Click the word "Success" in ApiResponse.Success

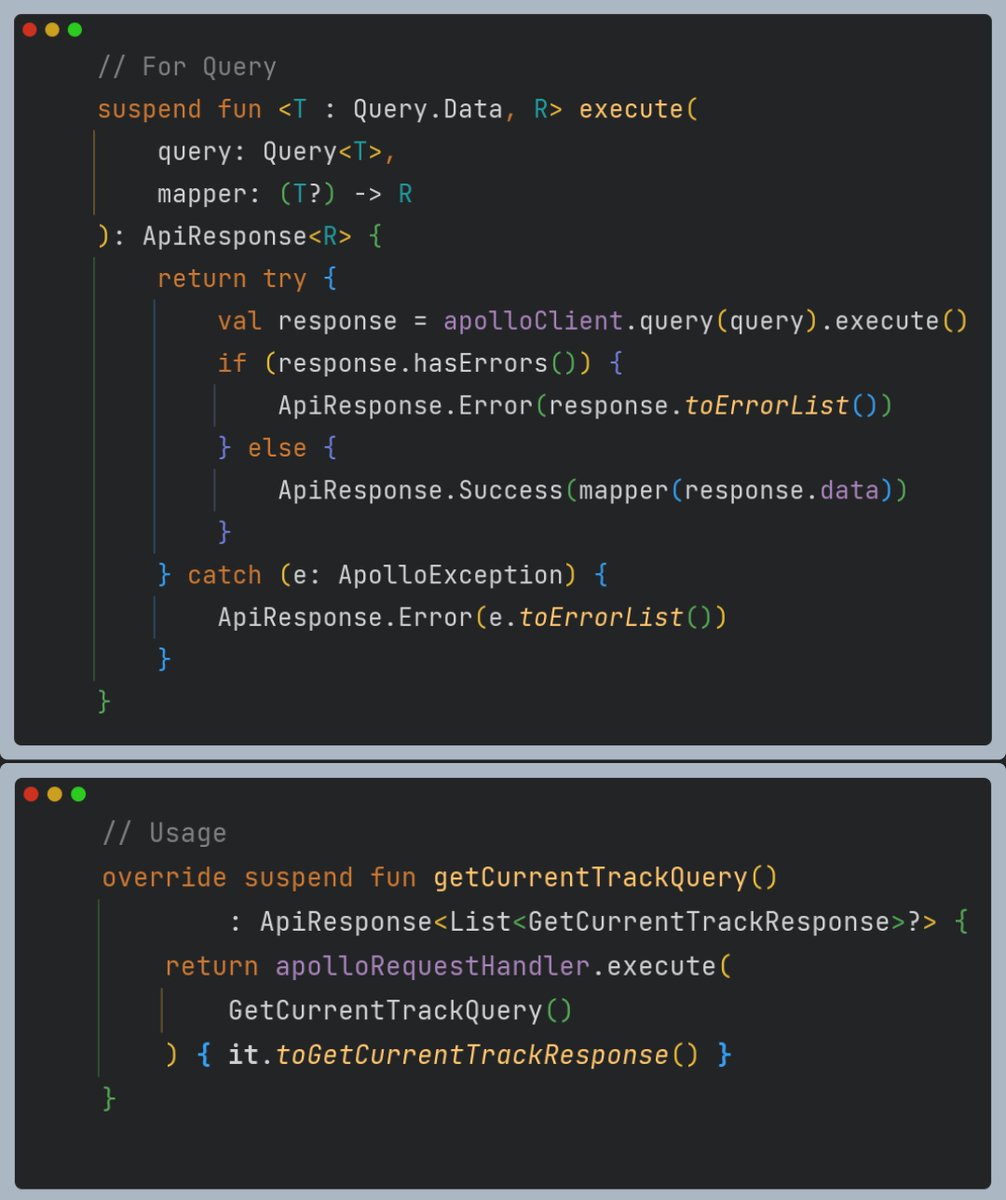point(510,491)
